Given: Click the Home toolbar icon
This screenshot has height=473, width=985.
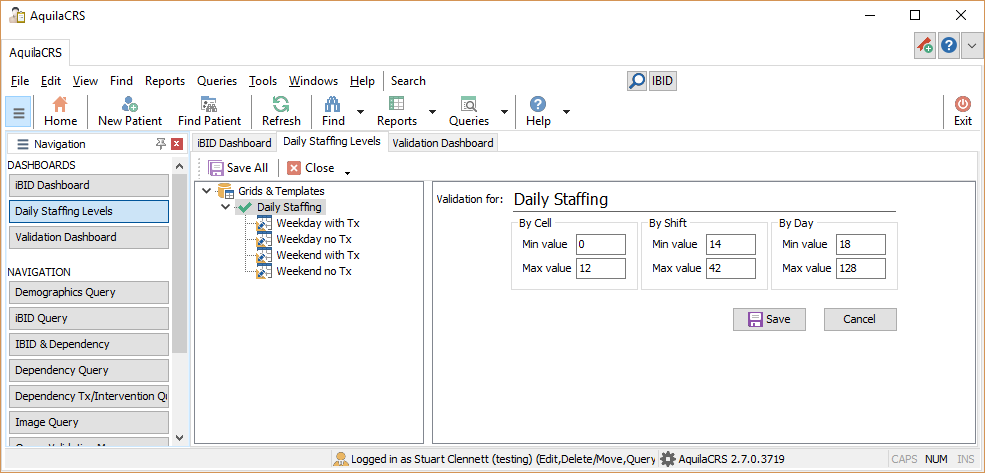Looking at the screenshot, I should coord(60,105).
